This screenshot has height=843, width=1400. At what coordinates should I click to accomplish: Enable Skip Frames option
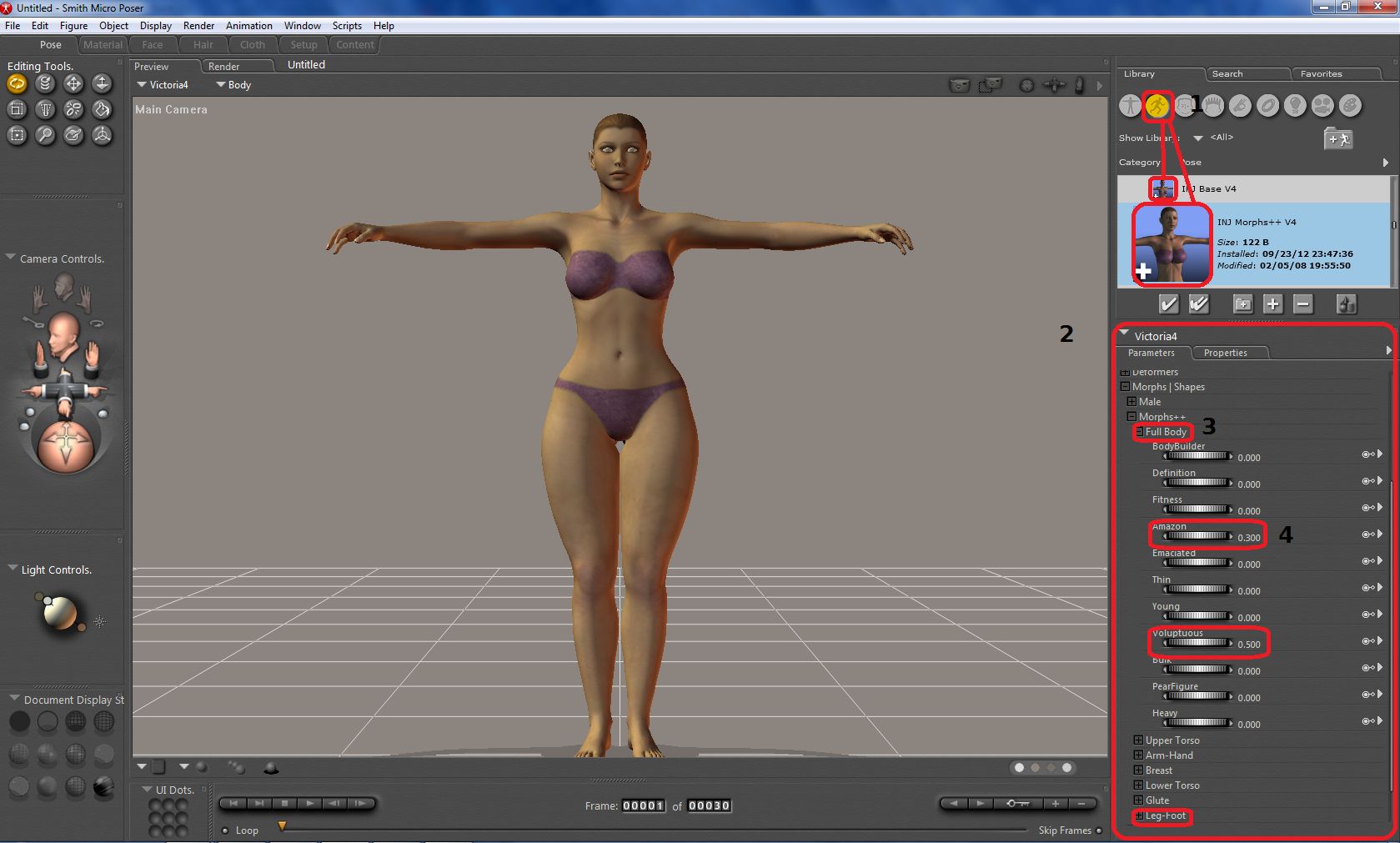pos(1099,830)
